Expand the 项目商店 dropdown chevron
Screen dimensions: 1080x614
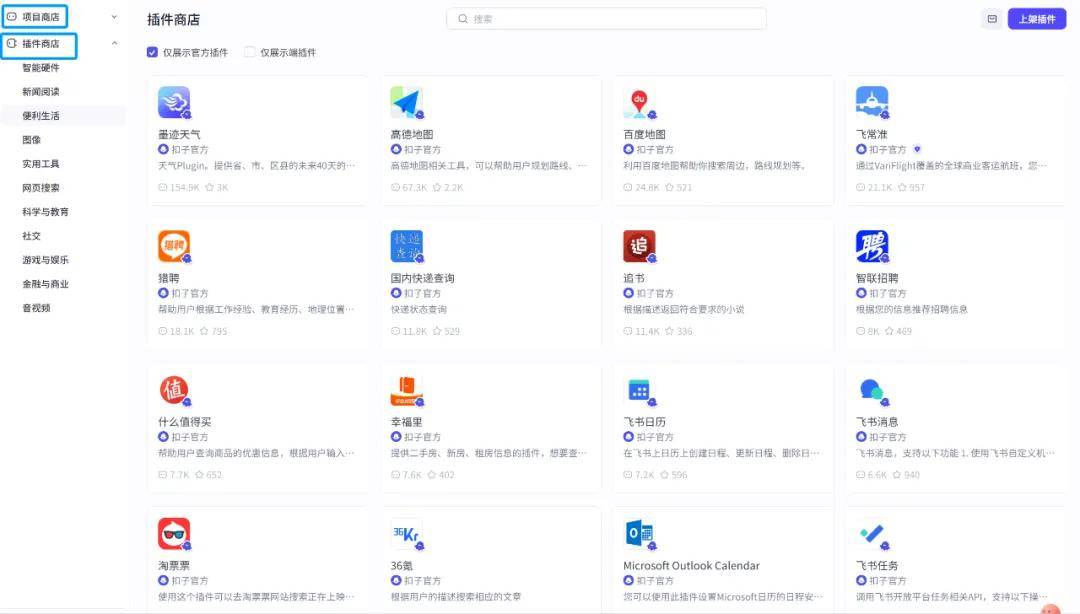pos(112,17)
